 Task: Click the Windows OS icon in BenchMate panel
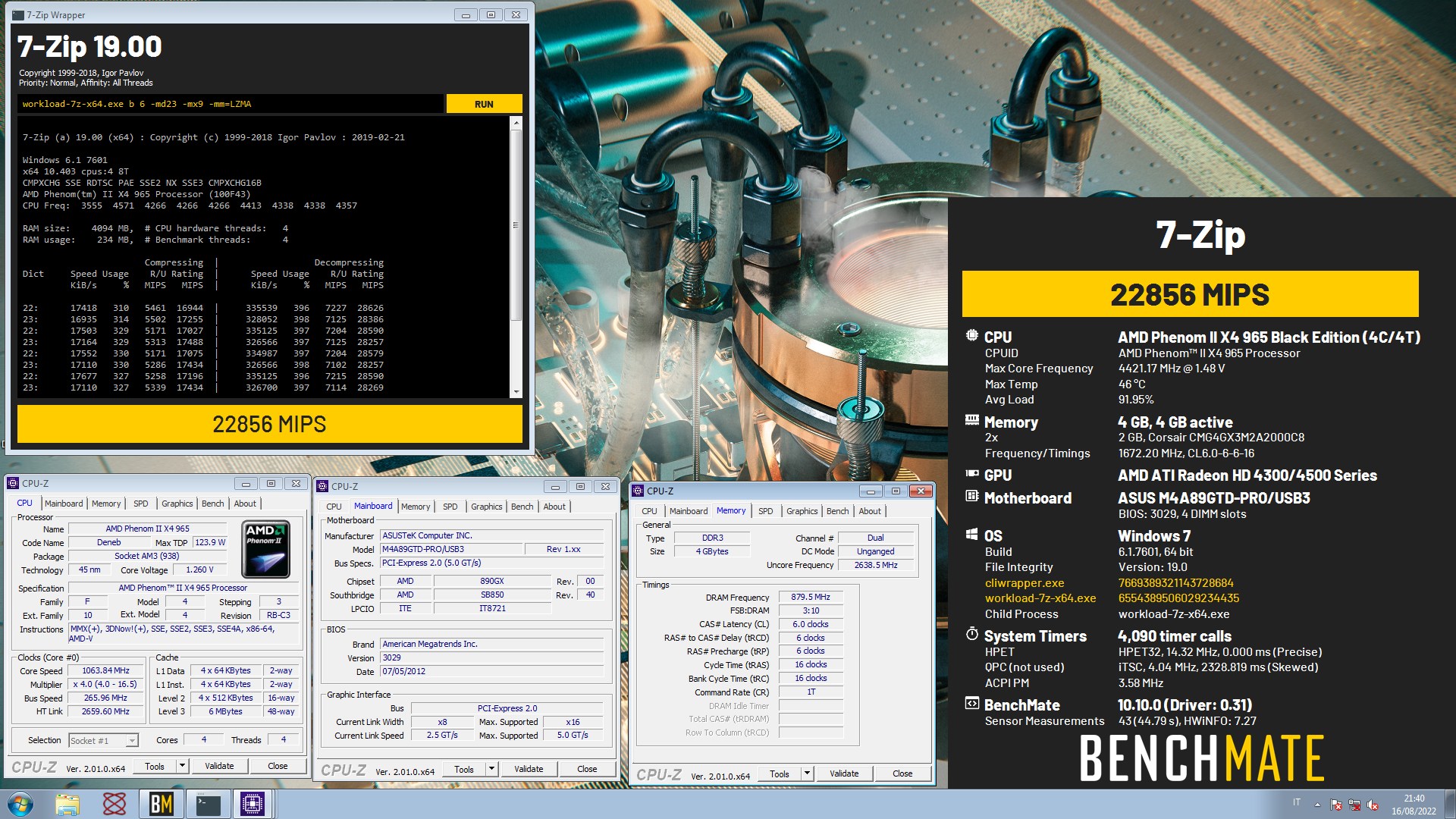click(972, 534)
